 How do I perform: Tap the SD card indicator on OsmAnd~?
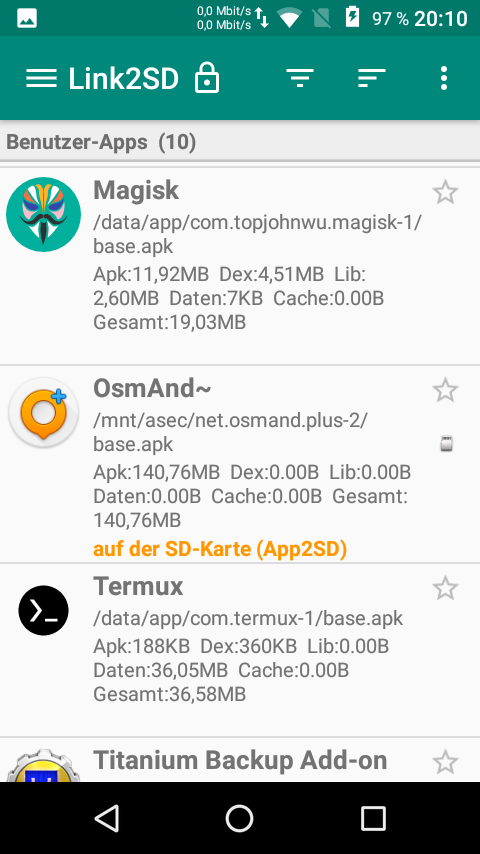446,443
